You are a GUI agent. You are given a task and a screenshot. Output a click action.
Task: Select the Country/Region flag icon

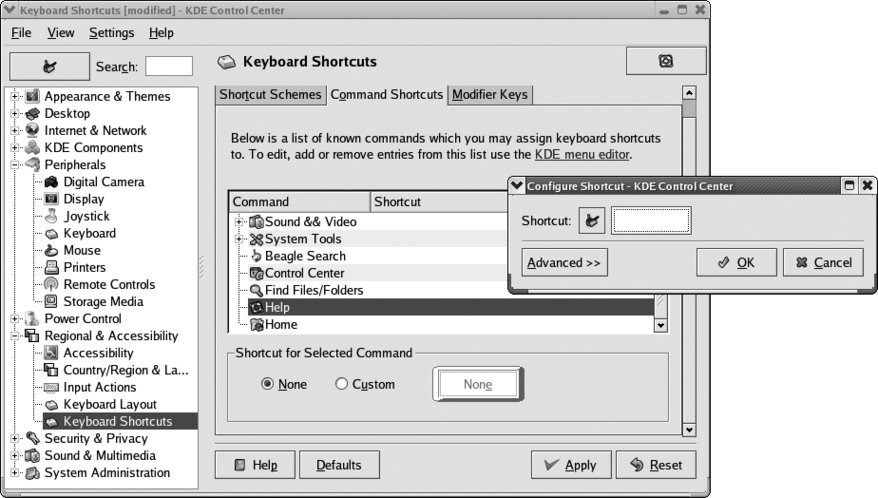[x=52, y=370]
